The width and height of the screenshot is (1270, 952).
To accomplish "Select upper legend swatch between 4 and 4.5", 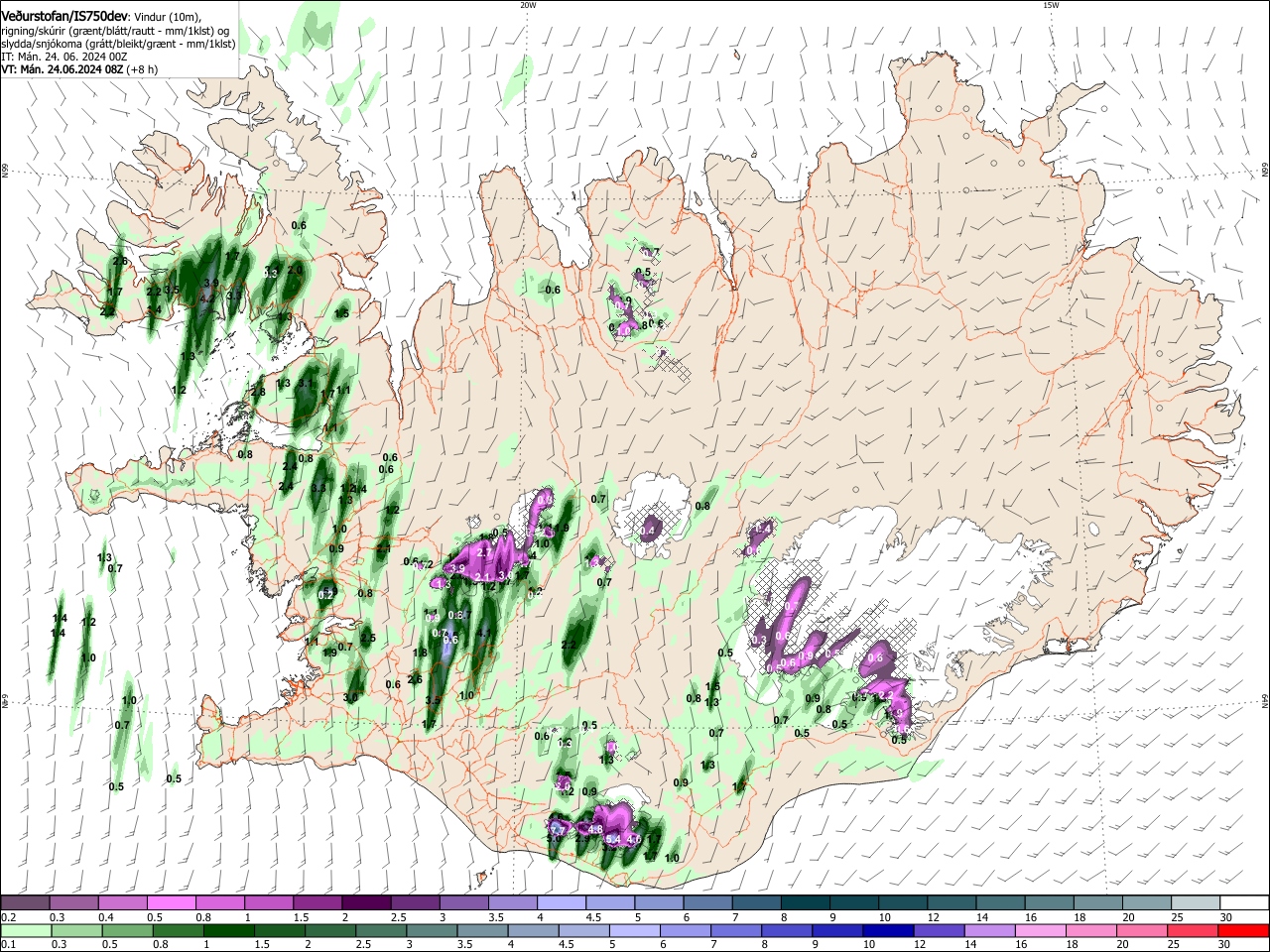I will pos(562,902).
